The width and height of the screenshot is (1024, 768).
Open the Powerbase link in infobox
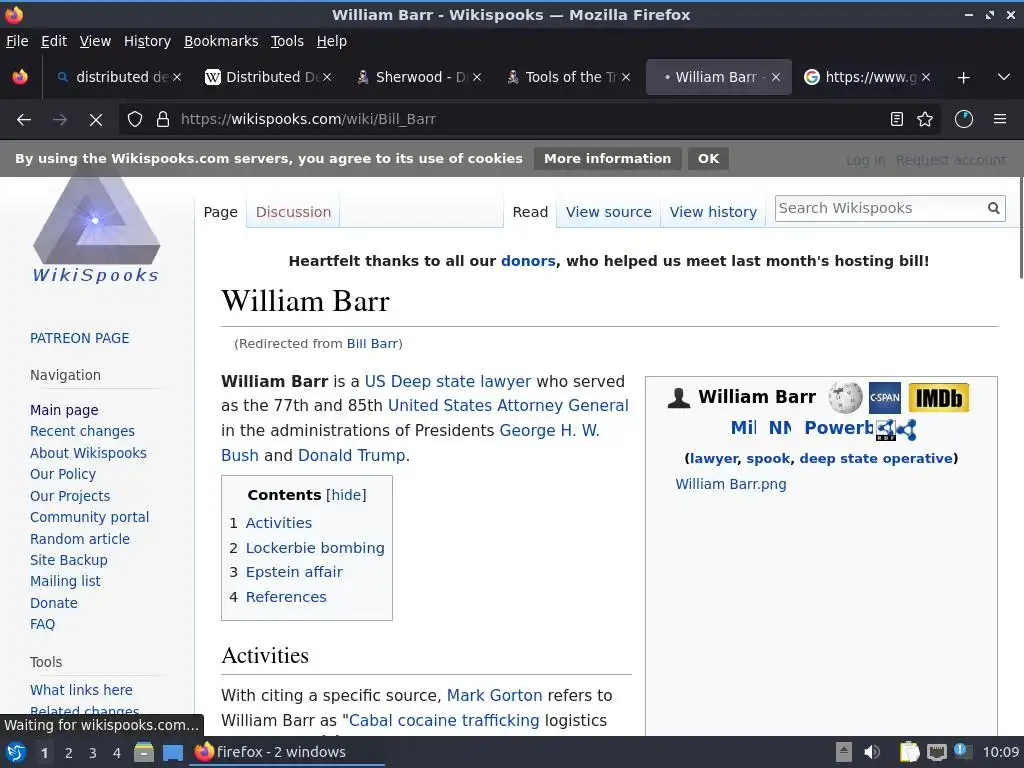click(839, 428)
